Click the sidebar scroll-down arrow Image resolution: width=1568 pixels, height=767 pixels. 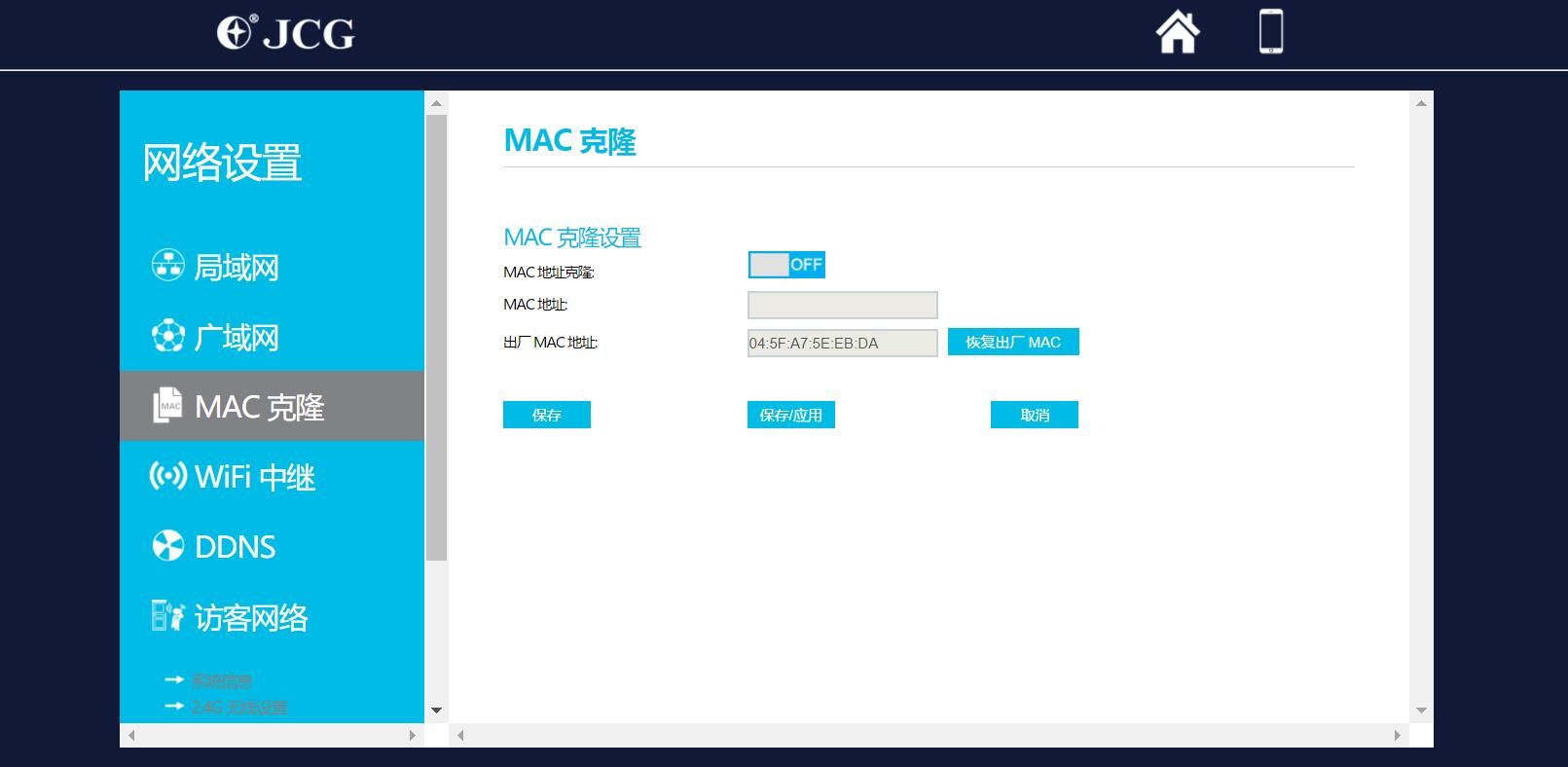point(436,711)
